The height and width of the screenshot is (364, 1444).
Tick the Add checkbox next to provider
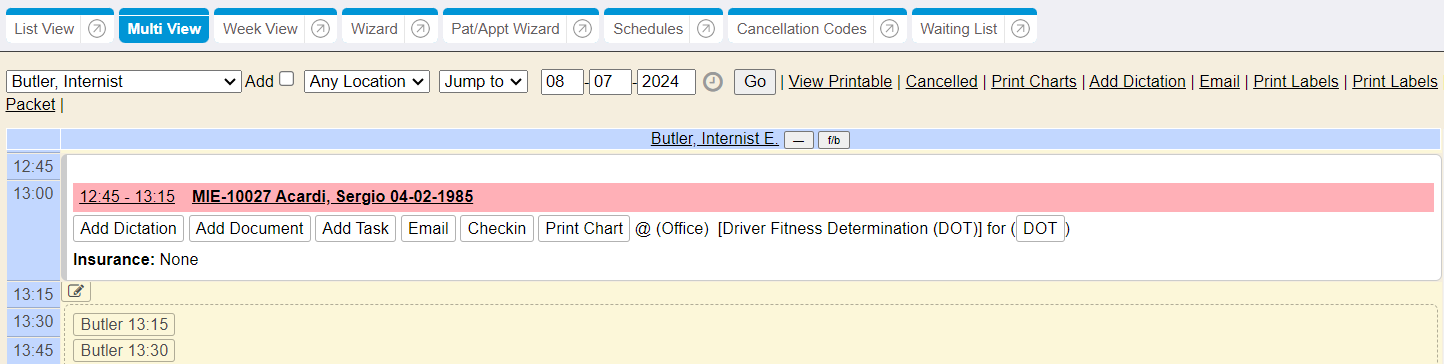click(x=286, y=79)
